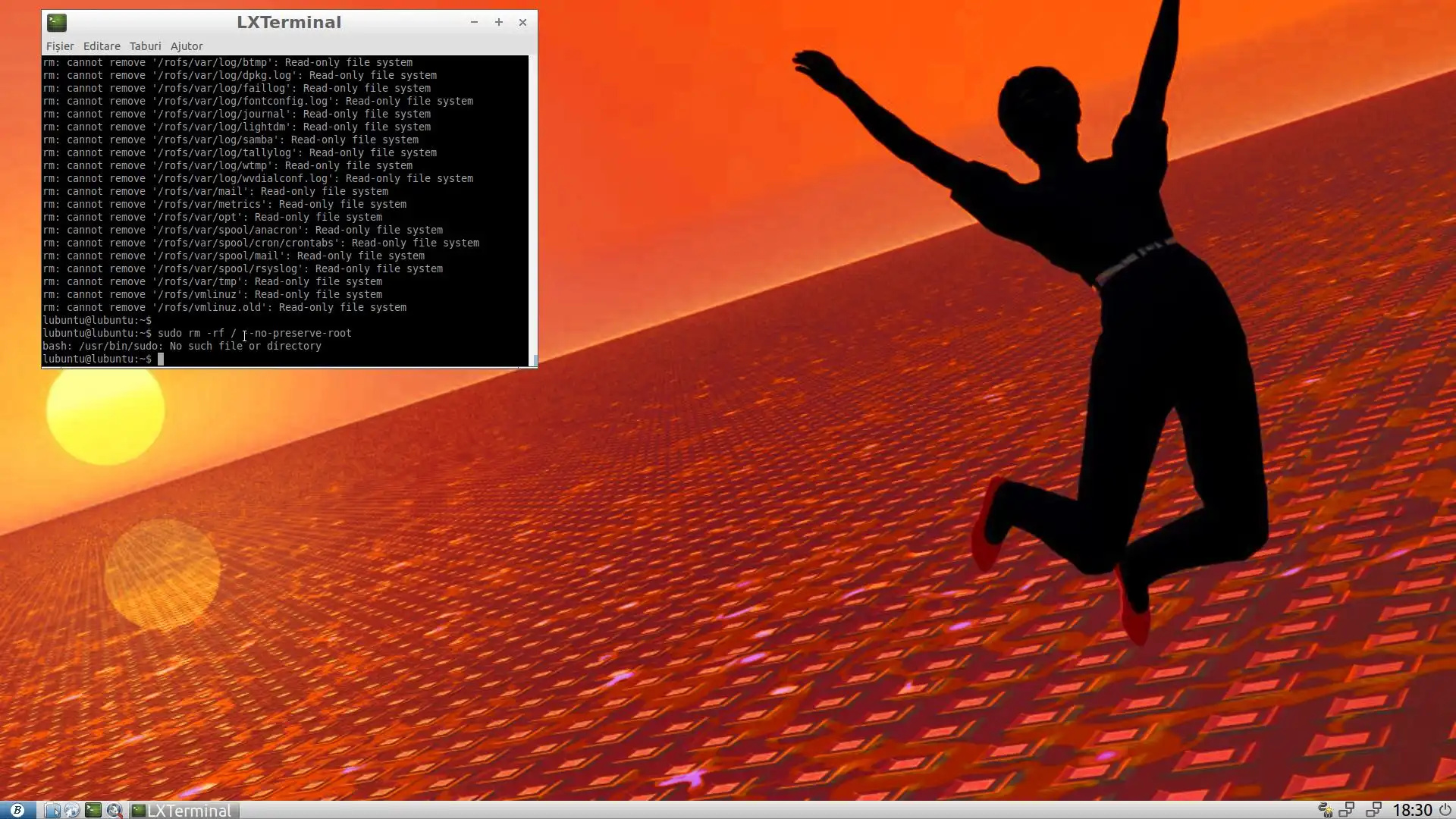This screenshot has width=1456, height=819.
Task: Open the web browser globe launcher
Action: tap(72, 810)
